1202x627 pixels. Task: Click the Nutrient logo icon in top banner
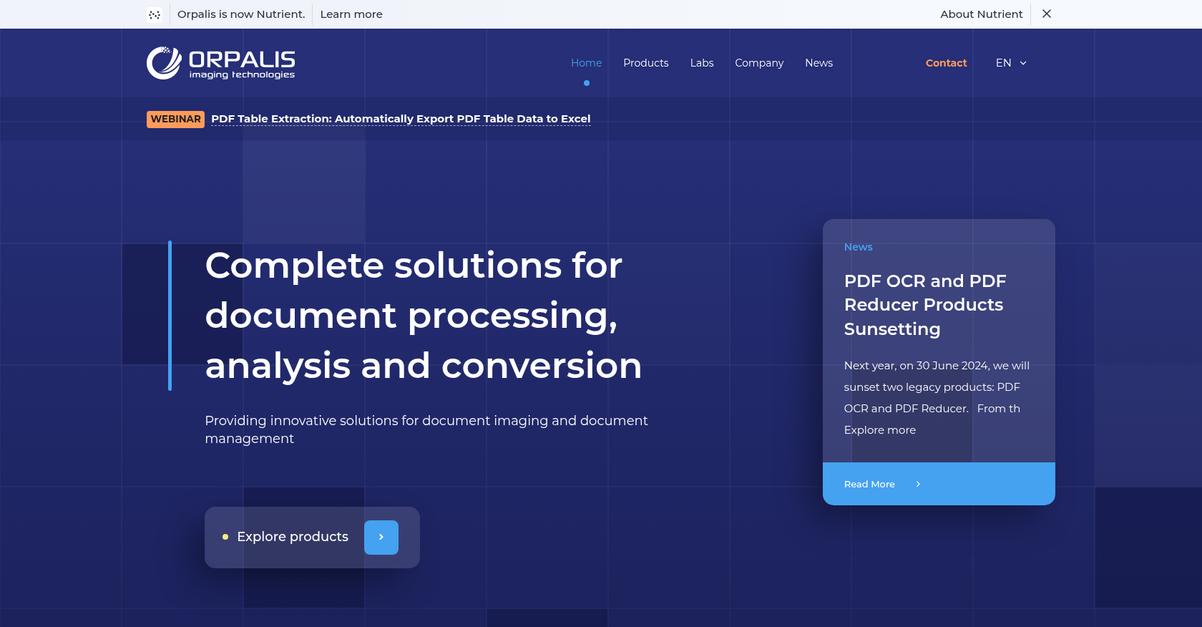point(154,14)
